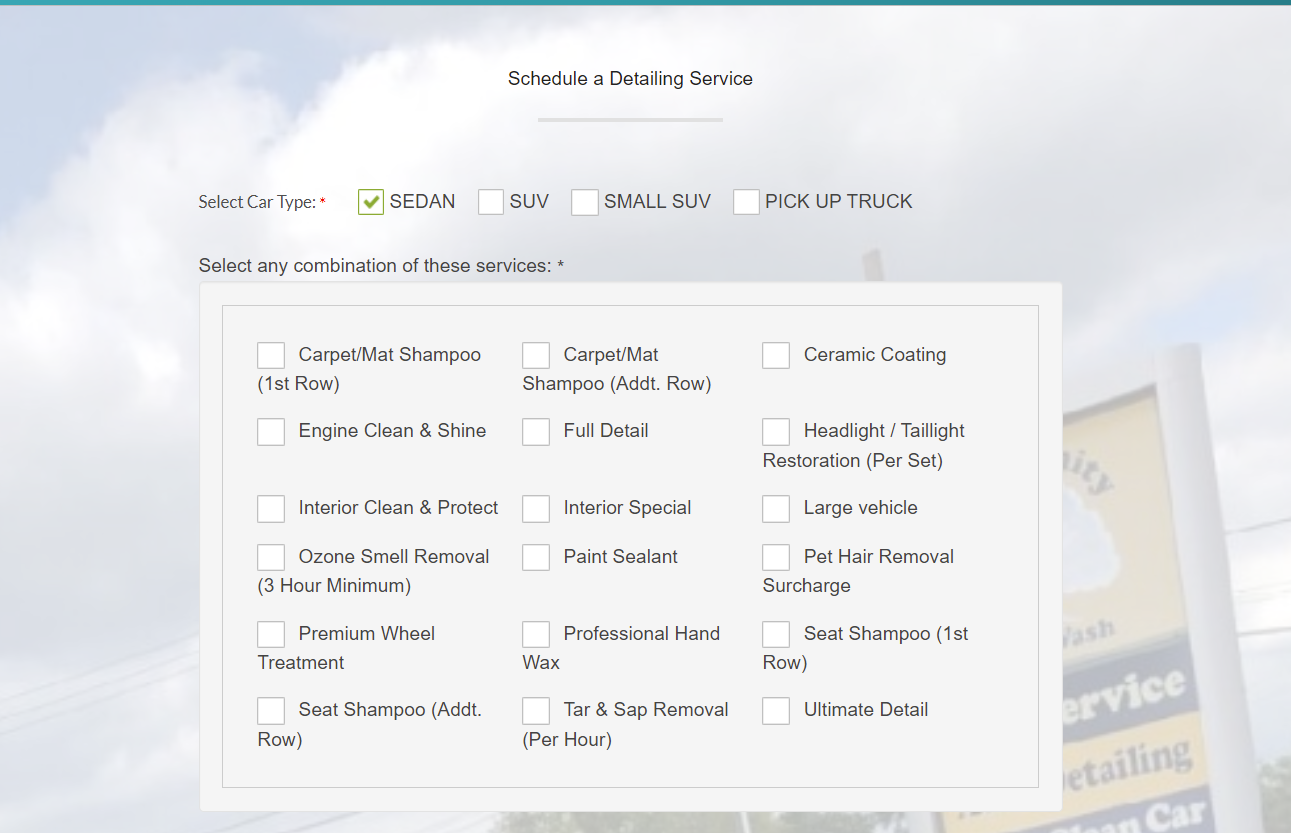Screen dimensions: 1291x833
Task: Select Engine Clean & Shine
Action: [271, 431]
